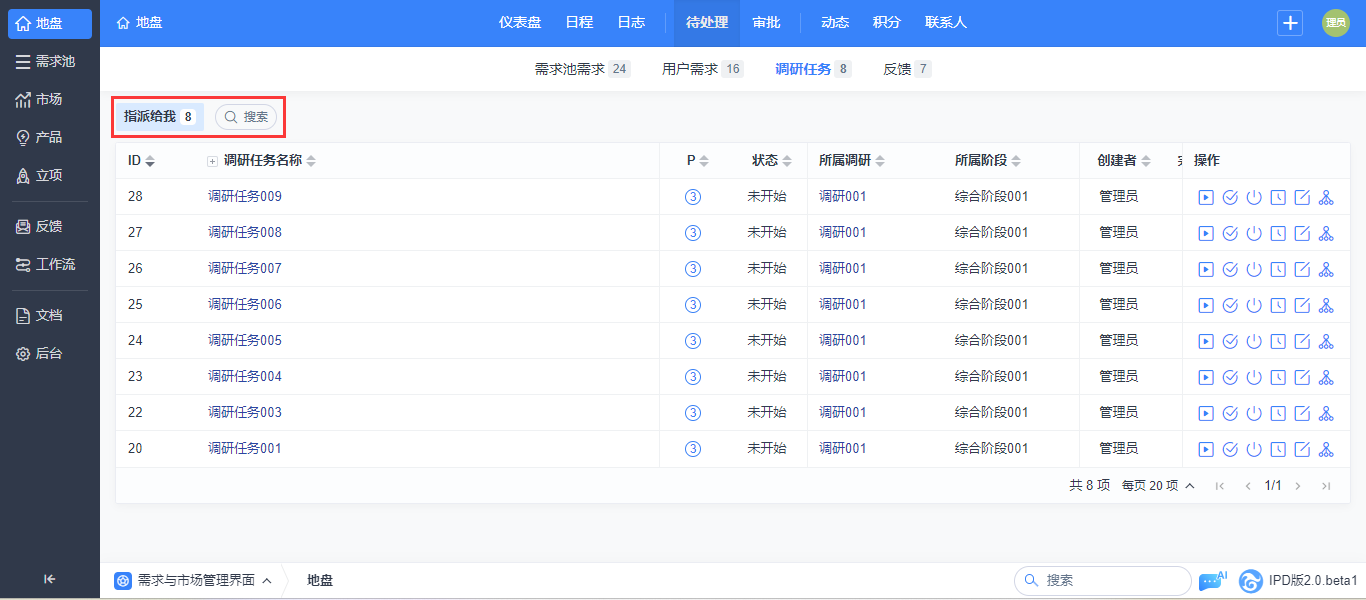Screen dimensions: 1366x600
Task: Collapse the left sidebar
Action: [50, 579]
